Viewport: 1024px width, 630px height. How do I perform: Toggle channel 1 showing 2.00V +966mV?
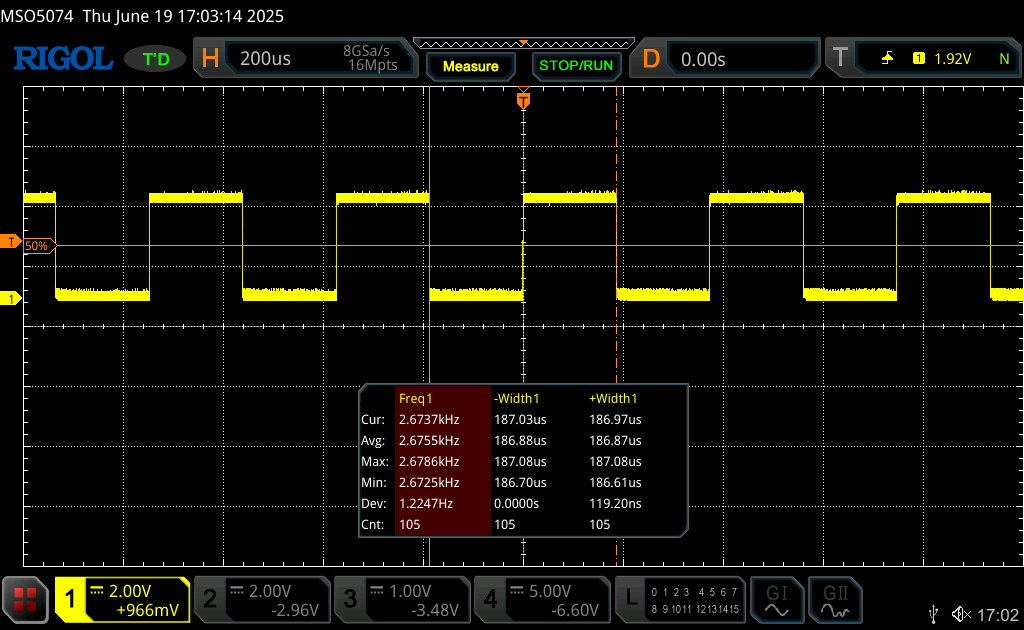click(x=122, y=599)
